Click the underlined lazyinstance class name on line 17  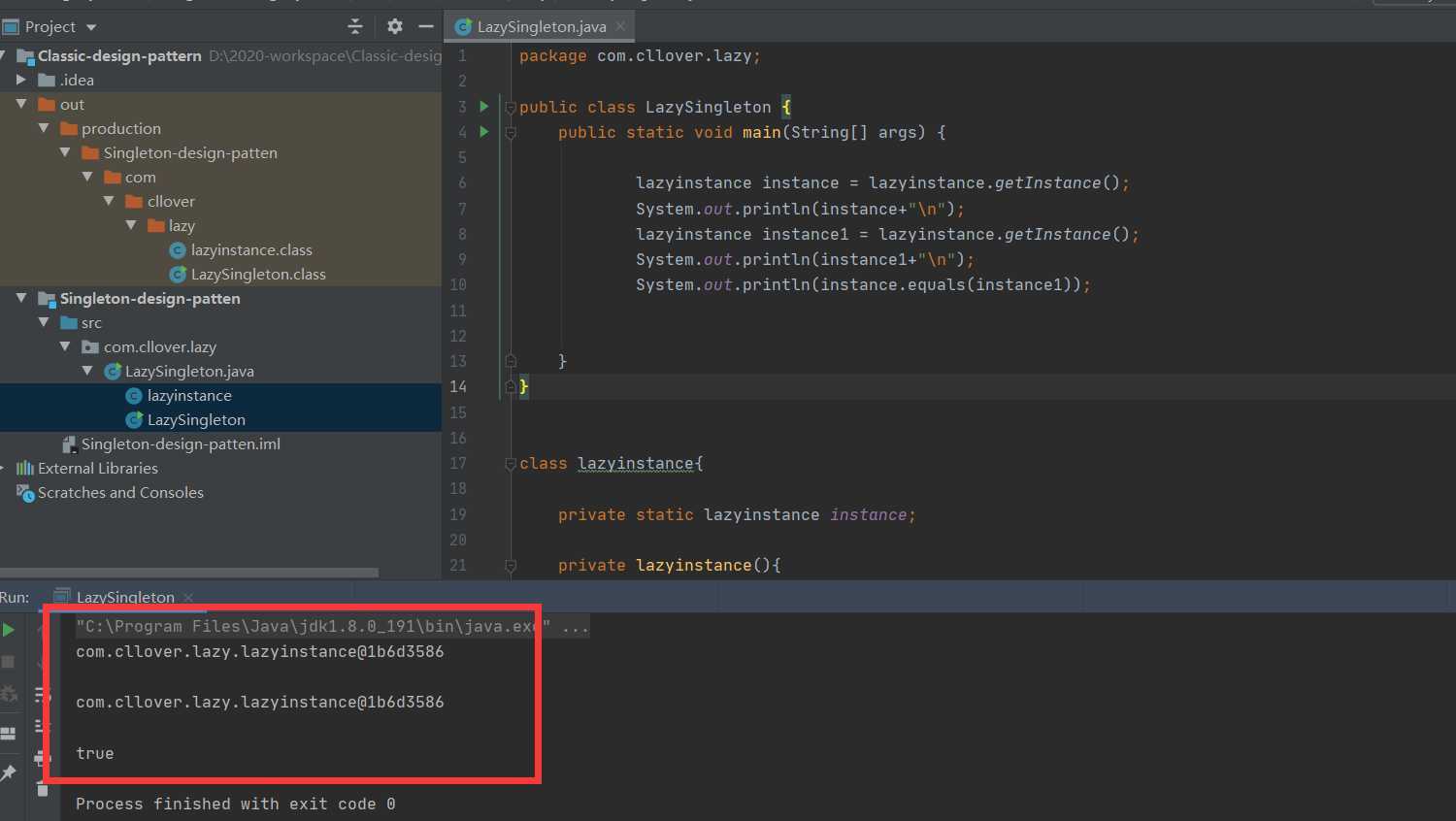(x=636, y=464)
